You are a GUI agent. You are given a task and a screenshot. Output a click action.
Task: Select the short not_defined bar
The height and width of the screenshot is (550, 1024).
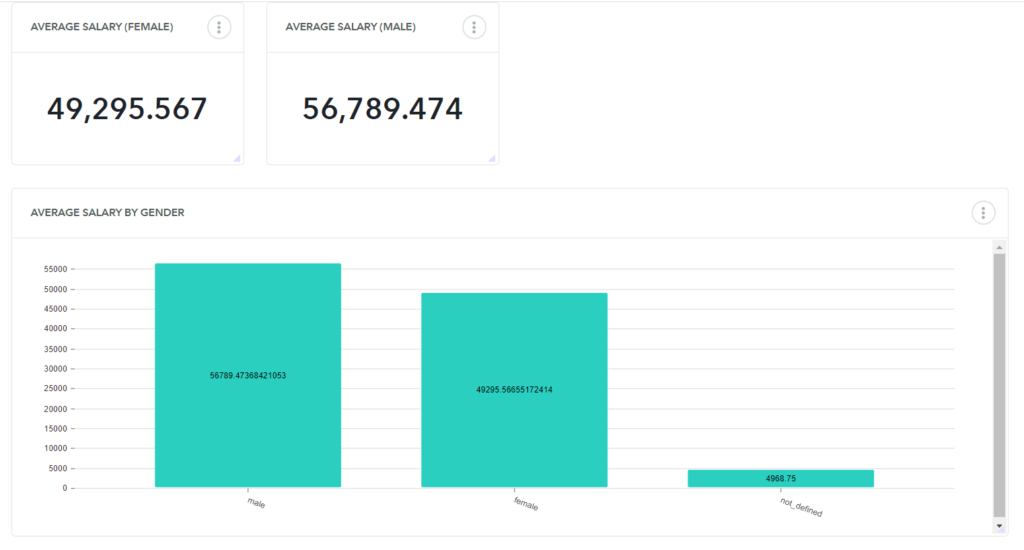[x=780, y=478]
